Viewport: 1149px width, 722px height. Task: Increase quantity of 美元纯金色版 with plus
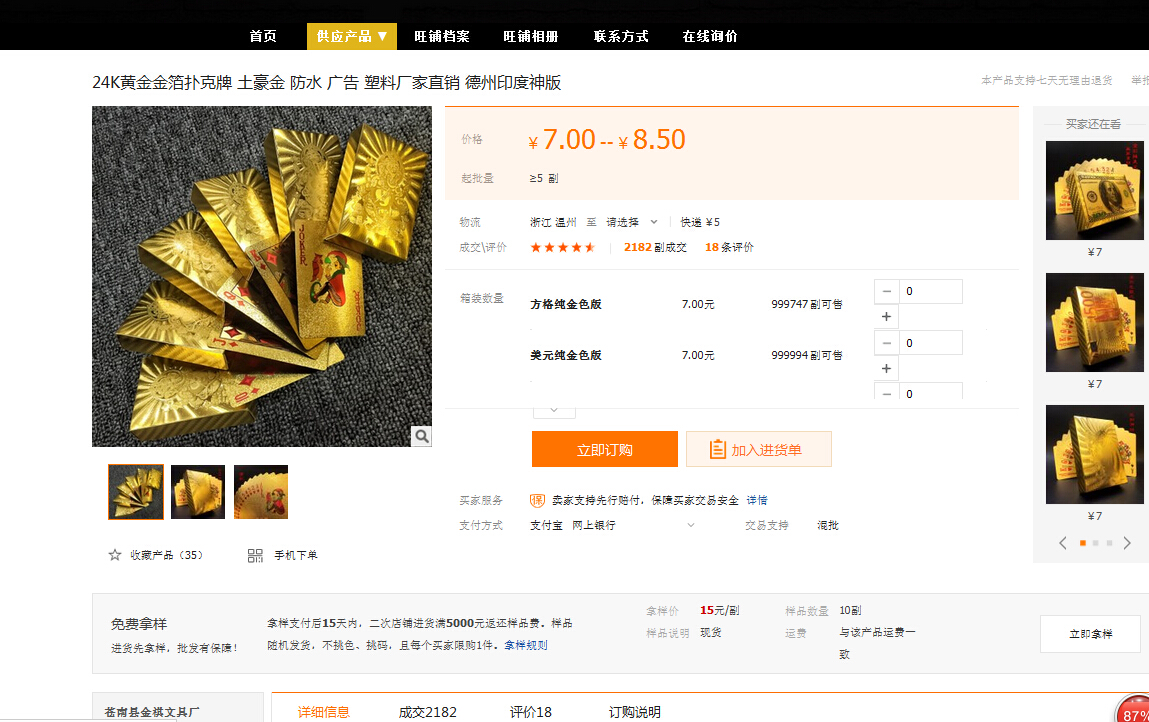[x=886, y=369]
